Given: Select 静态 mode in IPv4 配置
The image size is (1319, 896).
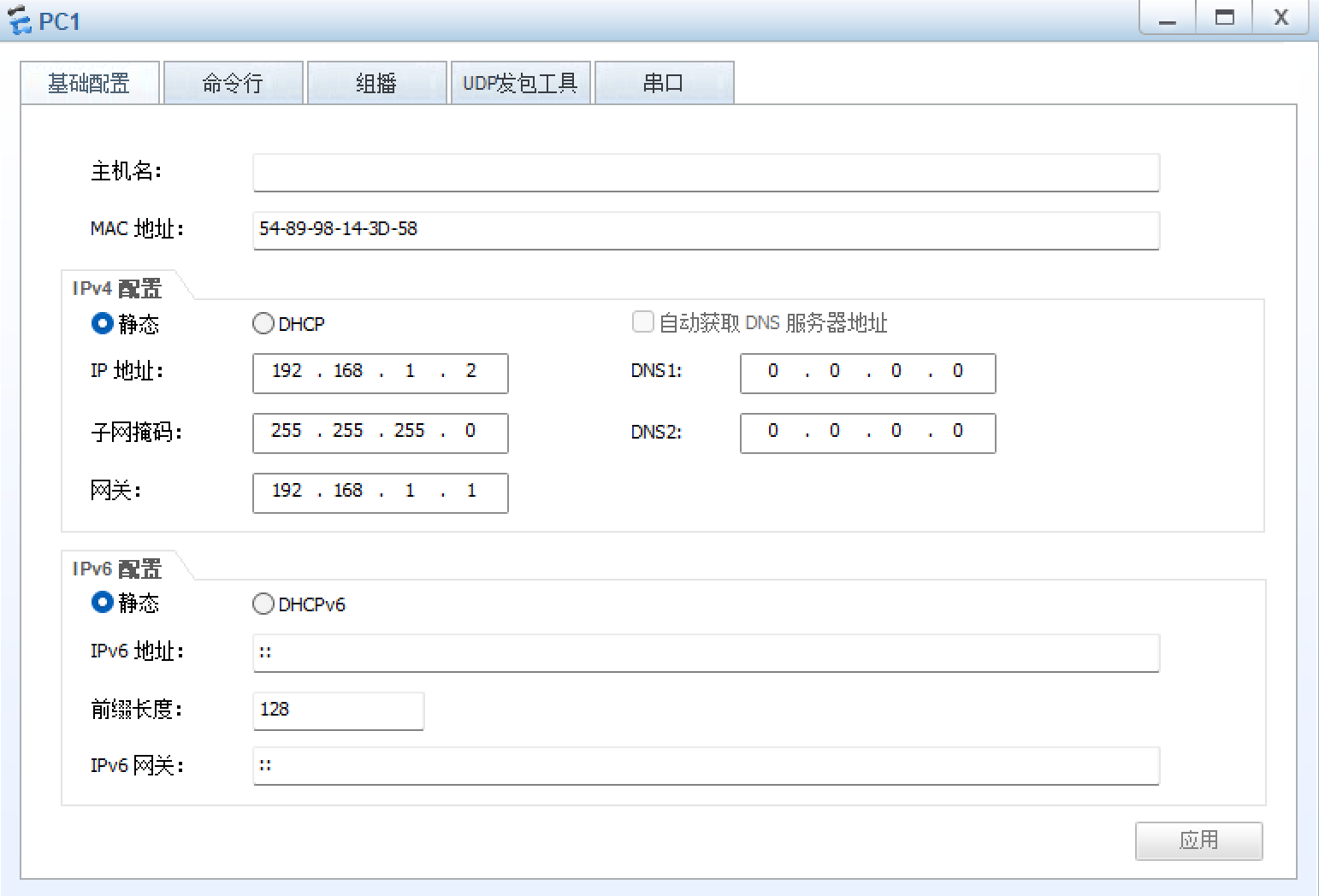Looking at the screenshot, I should (102, 323).
